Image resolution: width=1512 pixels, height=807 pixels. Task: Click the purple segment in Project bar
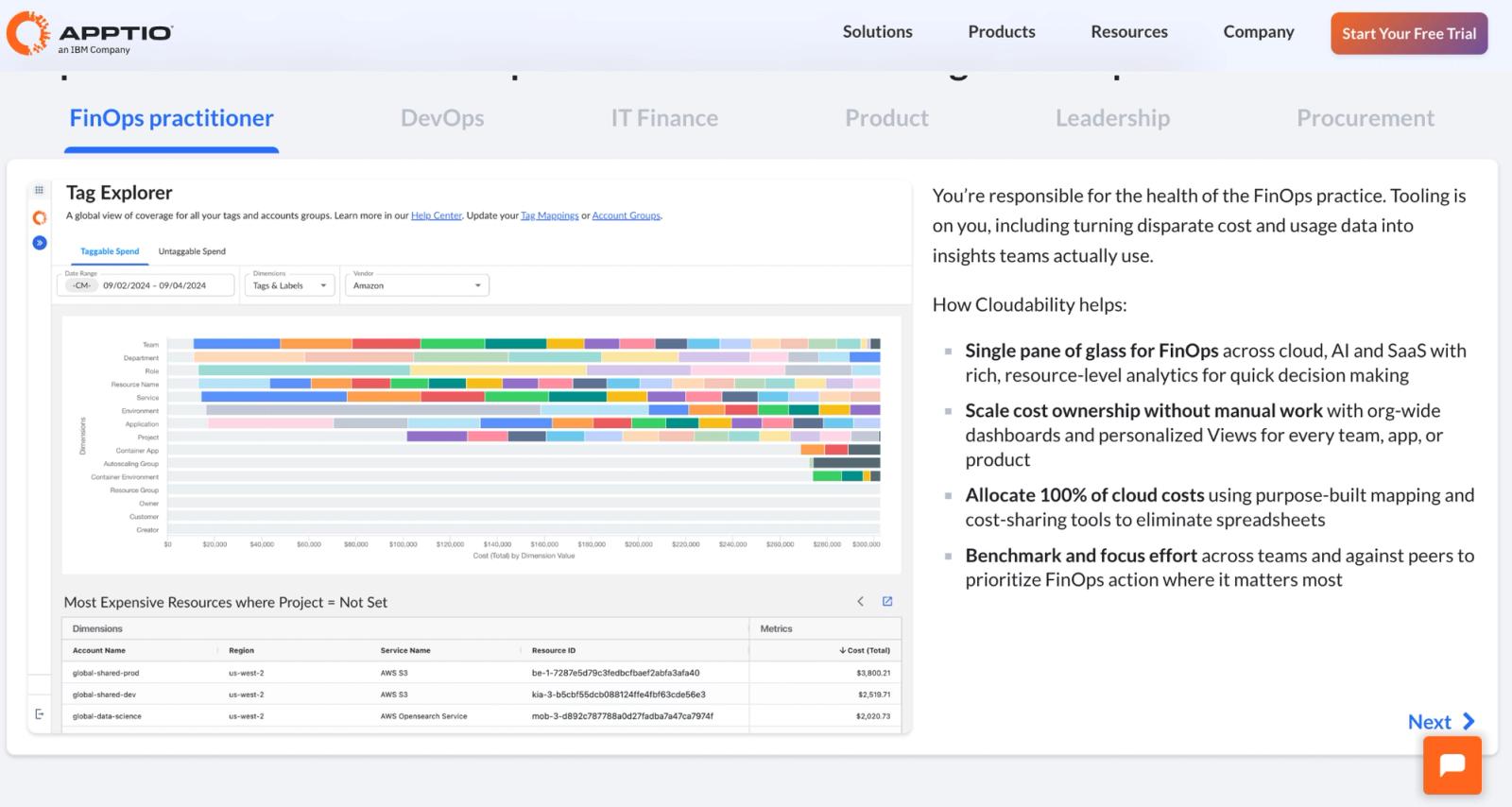(x=437, y=437)
